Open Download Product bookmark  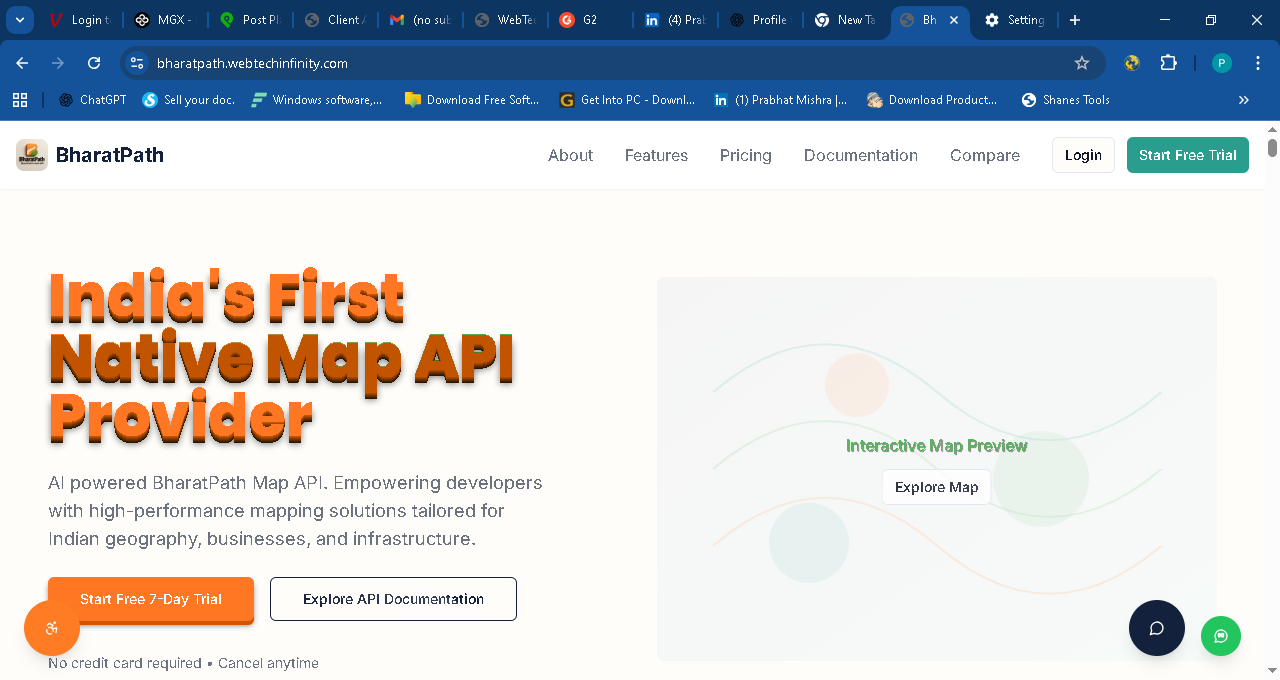932,100
